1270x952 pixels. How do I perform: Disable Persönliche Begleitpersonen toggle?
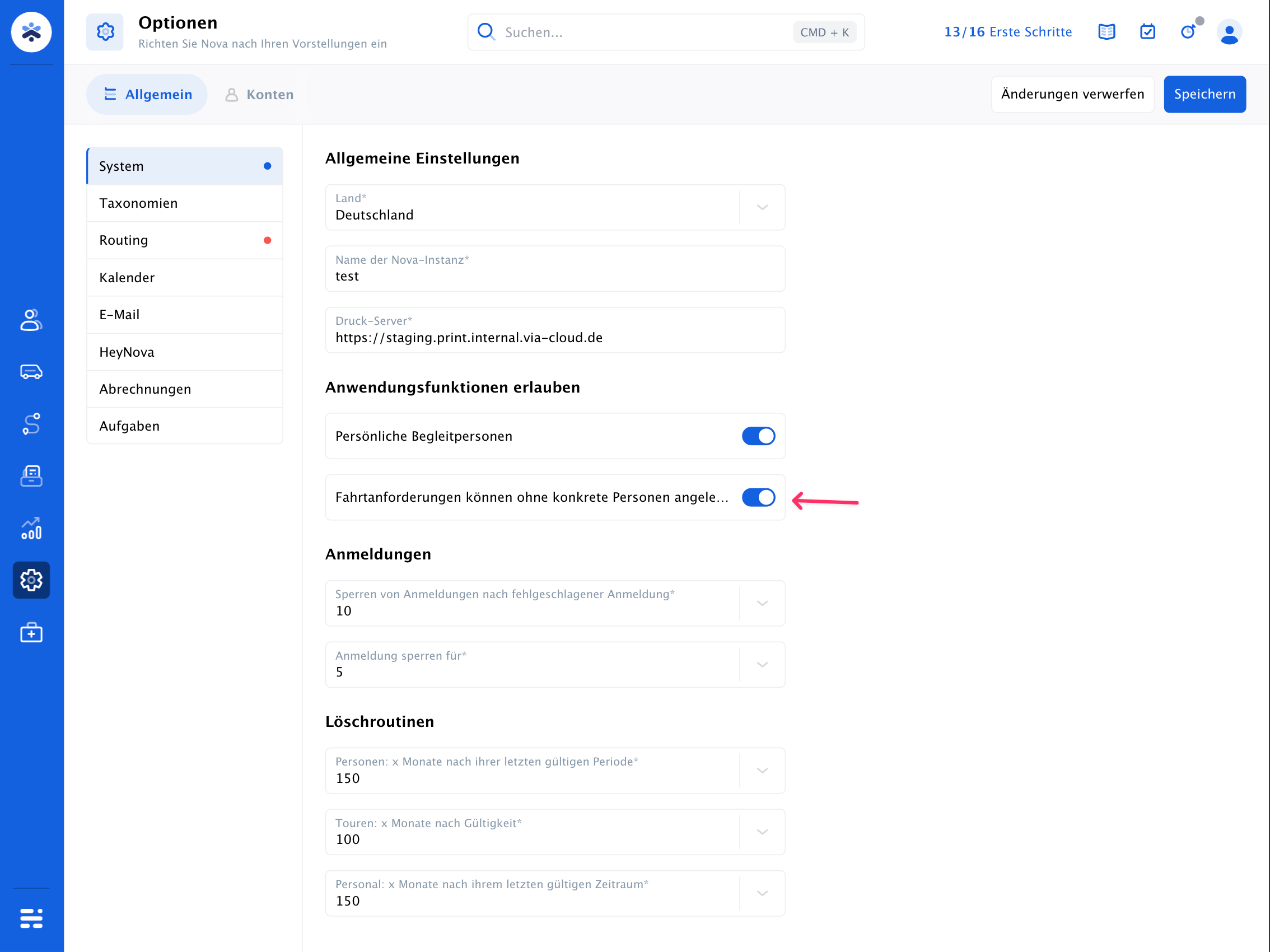pyautogui.click(x=758, y=436)
